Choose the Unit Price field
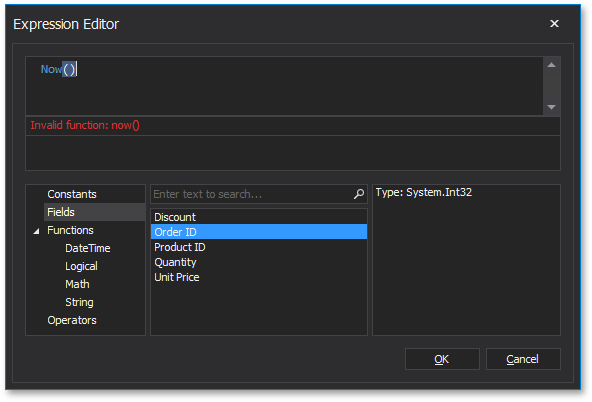The width and height of the screenshot is (592, 402). 259,277
